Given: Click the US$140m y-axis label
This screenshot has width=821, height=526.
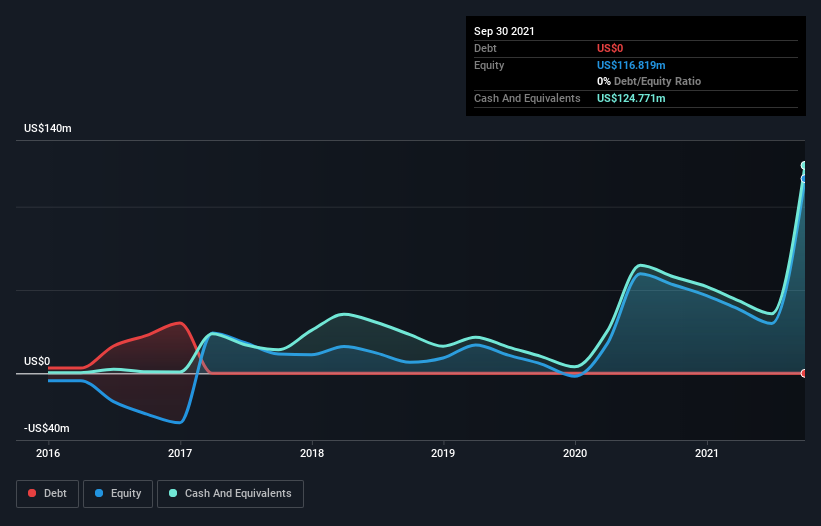Looking at the screenshot, I should coord(48,128).
